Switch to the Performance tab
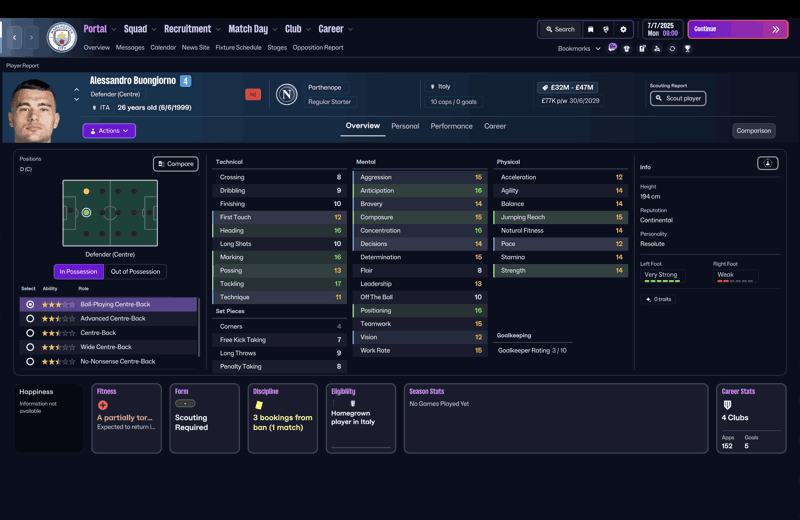Screen dimensions: 800x520 (x=452, y=126)
